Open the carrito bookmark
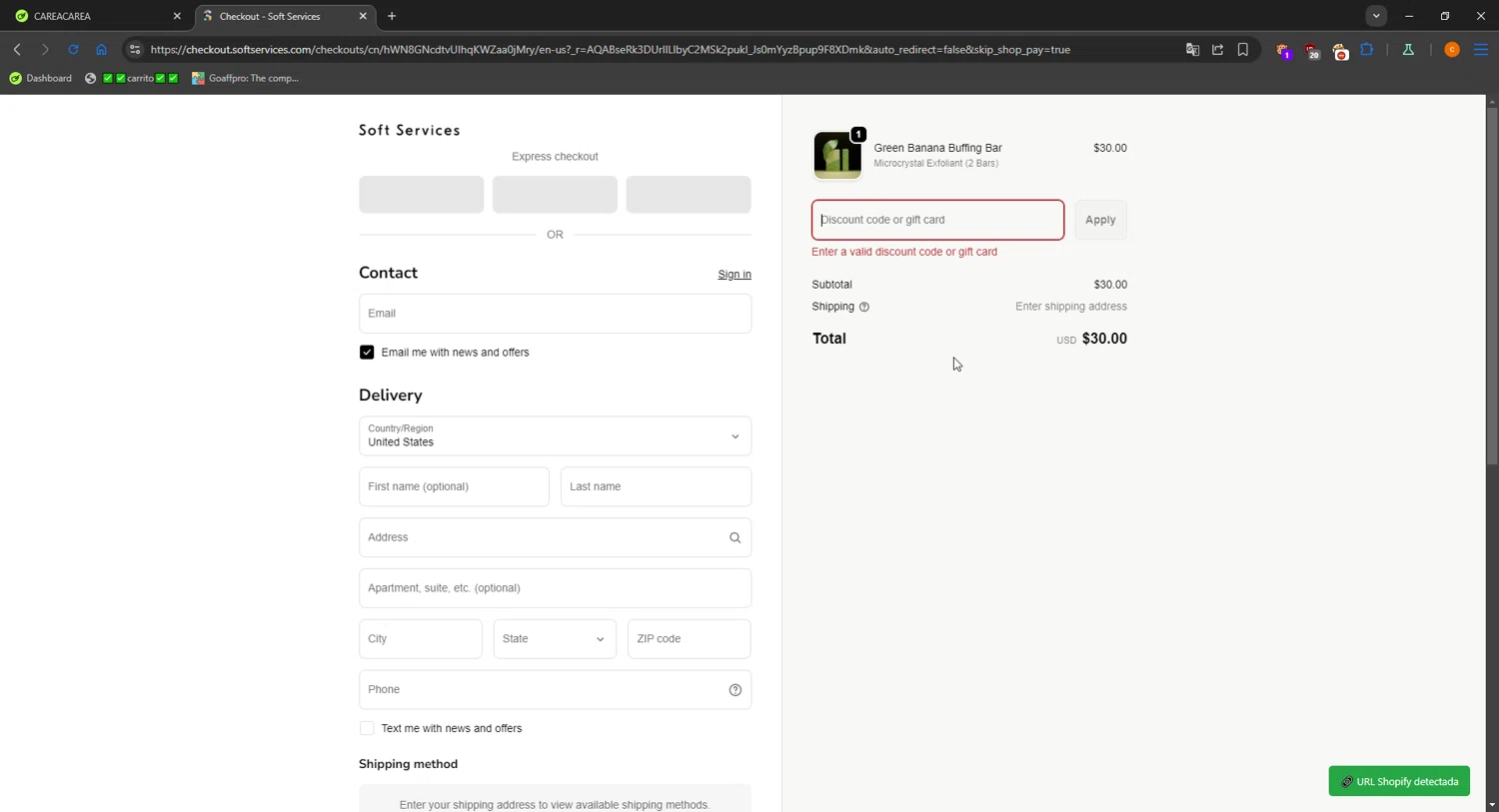Image resolution: width=1499 pixels, height=812 pixels. click(132, 78)
